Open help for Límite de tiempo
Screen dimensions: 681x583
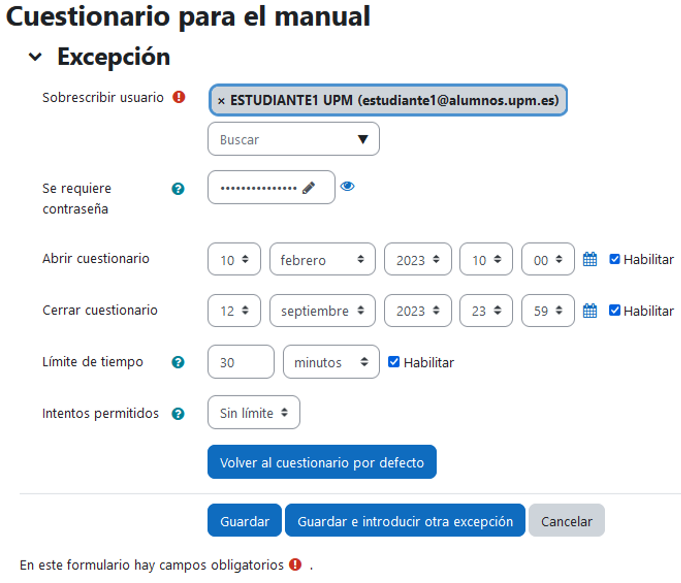pos(178,362)
